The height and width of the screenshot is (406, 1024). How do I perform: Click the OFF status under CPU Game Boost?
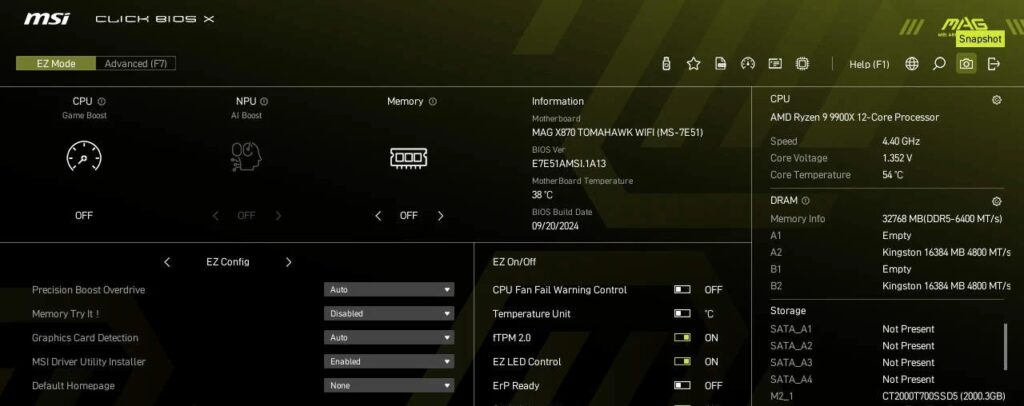(x=84, y=215)
